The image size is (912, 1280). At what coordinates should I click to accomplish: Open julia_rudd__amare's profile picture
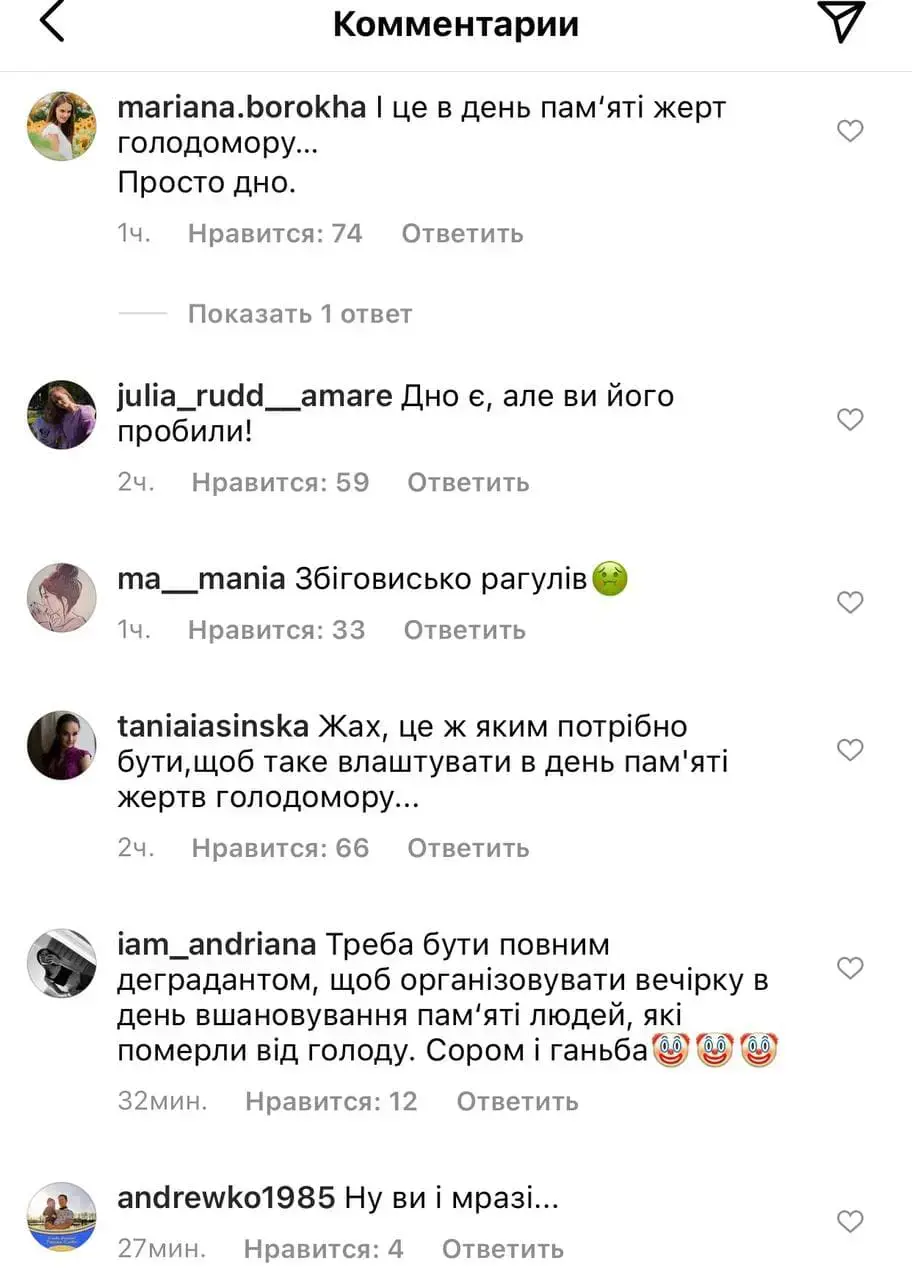click(61, 415)
